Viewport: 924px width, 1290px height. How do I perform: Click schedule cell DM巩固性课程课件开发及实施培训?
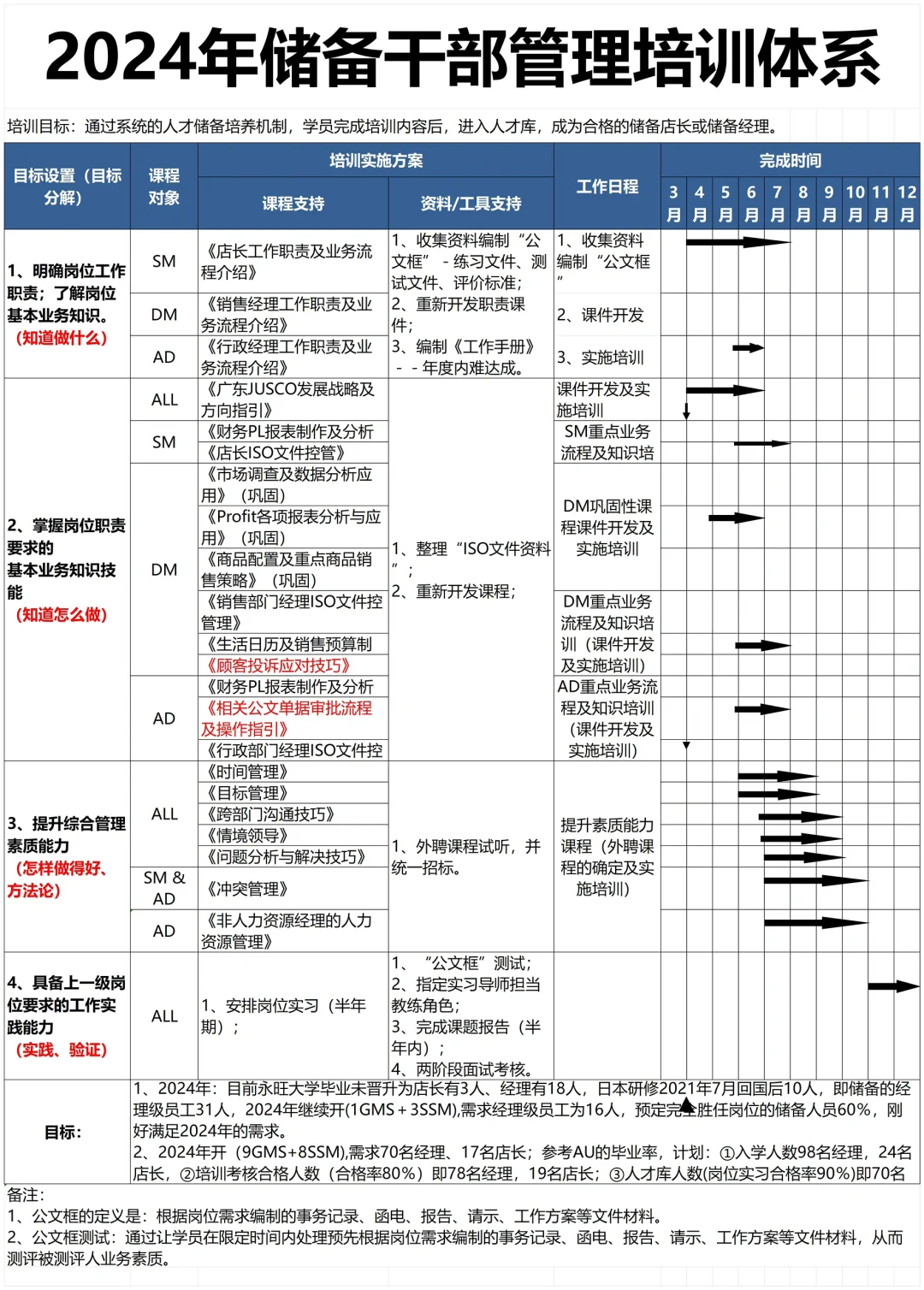coord(607,527)
